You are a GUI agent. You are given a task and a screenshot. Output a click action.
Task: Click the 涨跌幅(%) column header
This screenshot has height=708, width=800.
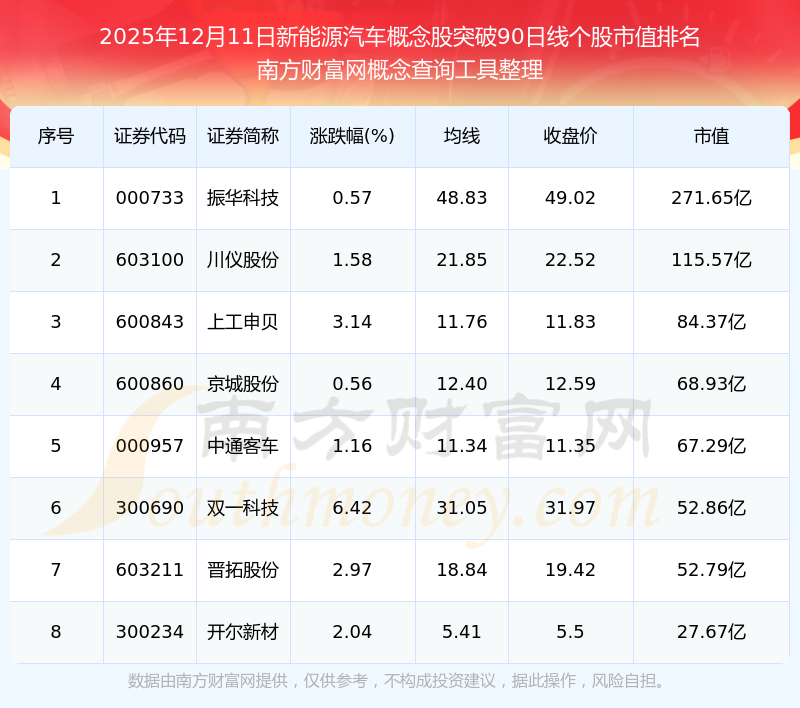[x=352, y=136]
